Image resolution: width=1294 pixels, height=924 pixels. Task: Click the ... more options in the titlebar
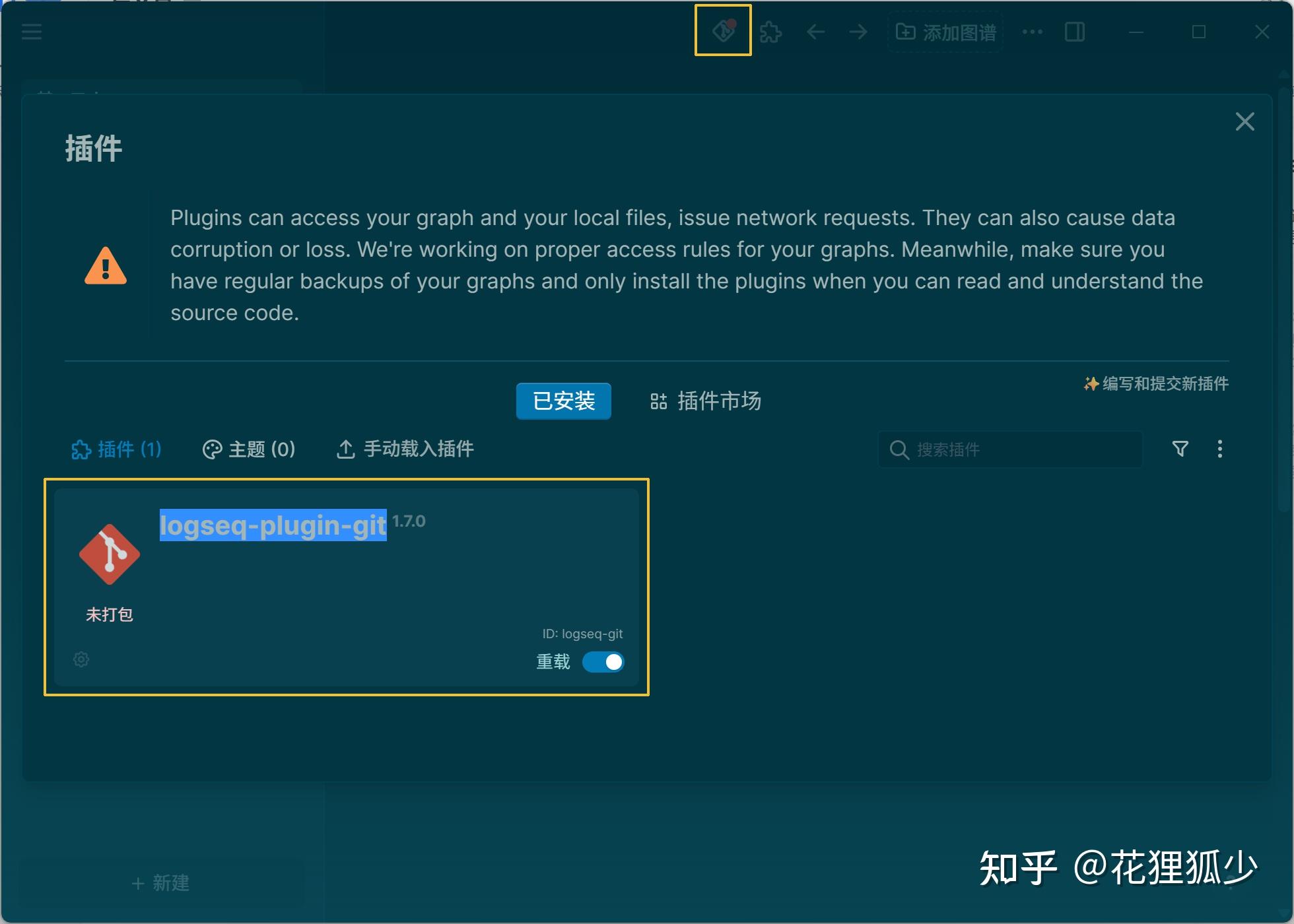(1032, 31)
